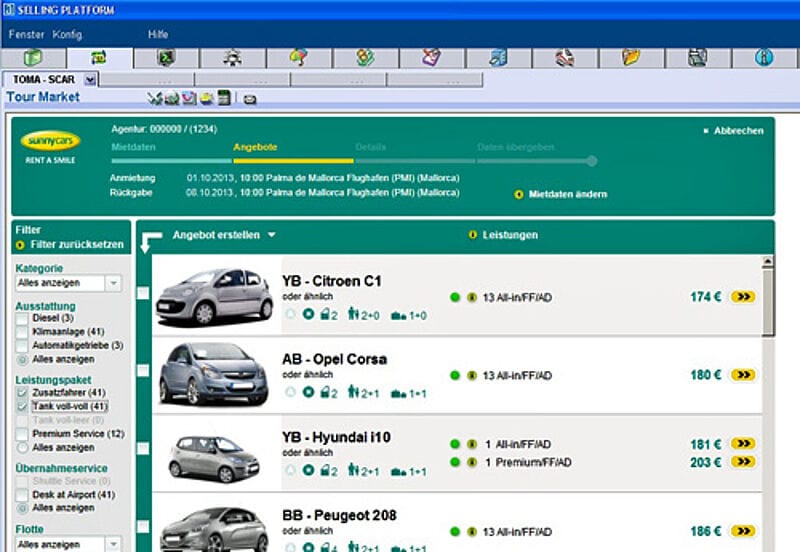Click info icon next to Opel Corsa 13 All-in/FF/AD
This screenshot has width=800, height=552.
[x=472, y=375]
